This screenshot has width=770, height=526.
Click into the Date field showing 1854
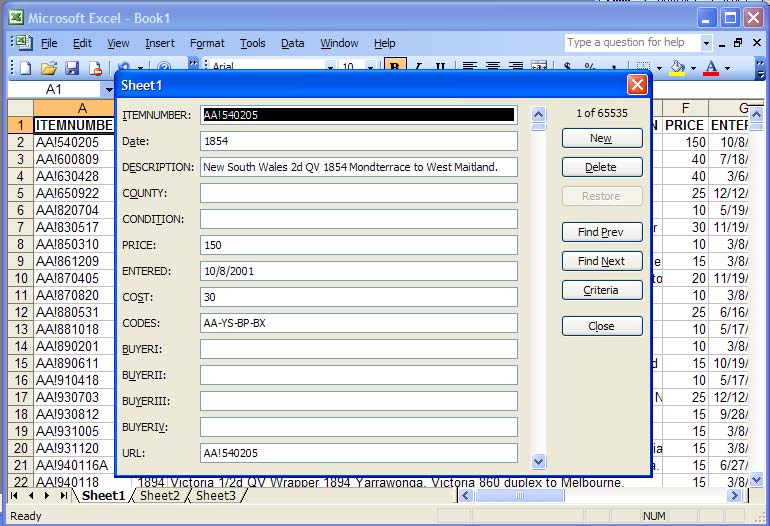358,141
